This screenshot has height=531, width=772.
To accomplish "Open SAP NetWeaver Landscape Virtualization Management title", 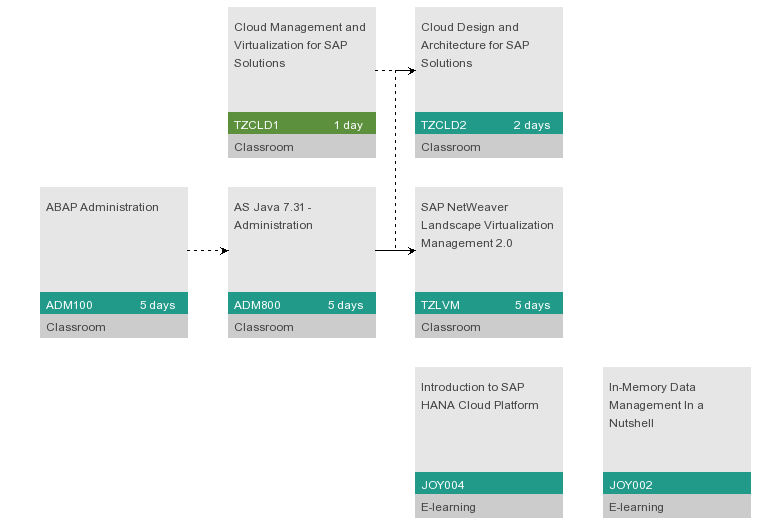I will 487,225.
